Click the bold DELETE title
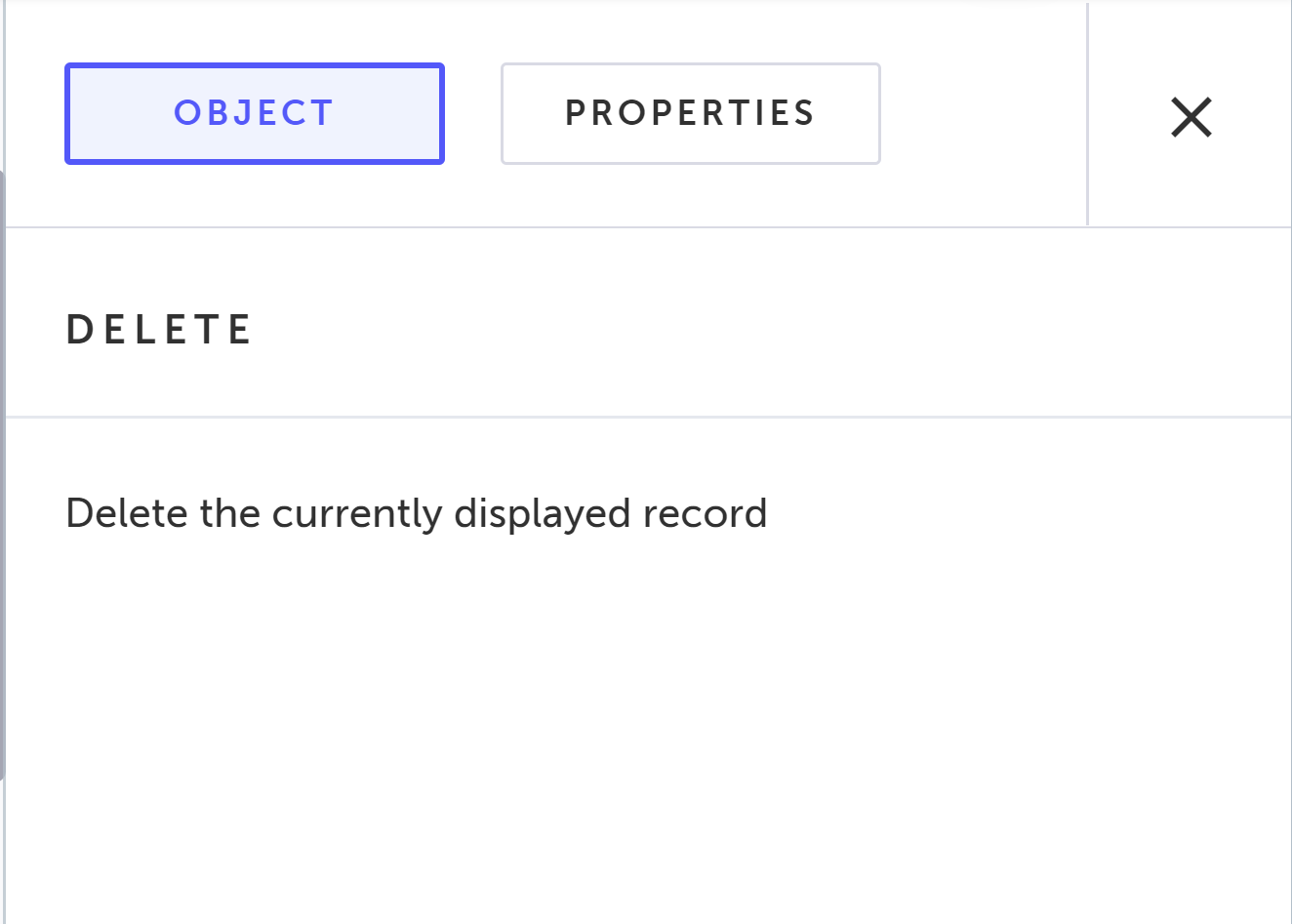 [159, 330]
